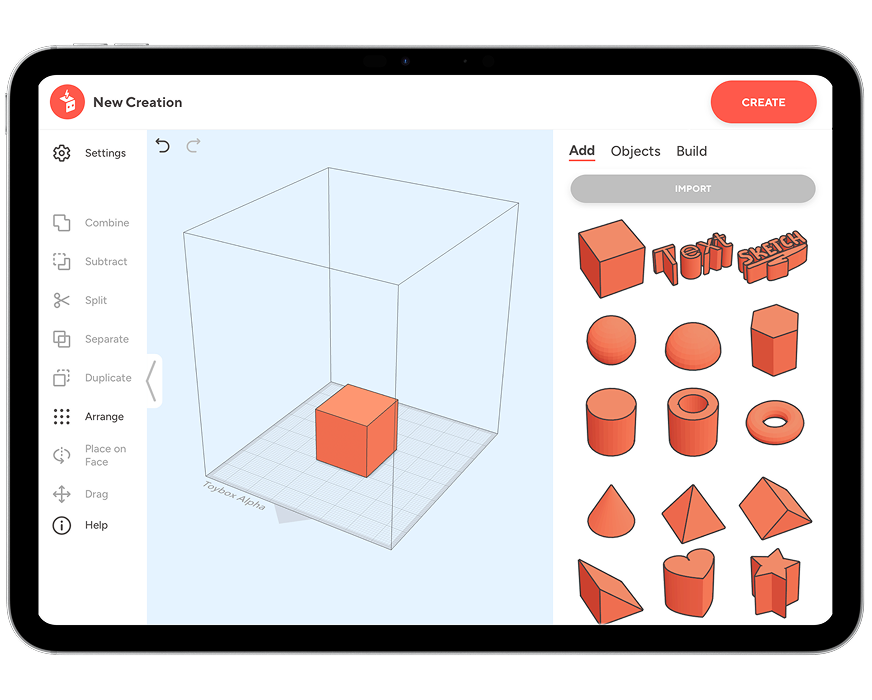Switch to the Add tab

582,151
